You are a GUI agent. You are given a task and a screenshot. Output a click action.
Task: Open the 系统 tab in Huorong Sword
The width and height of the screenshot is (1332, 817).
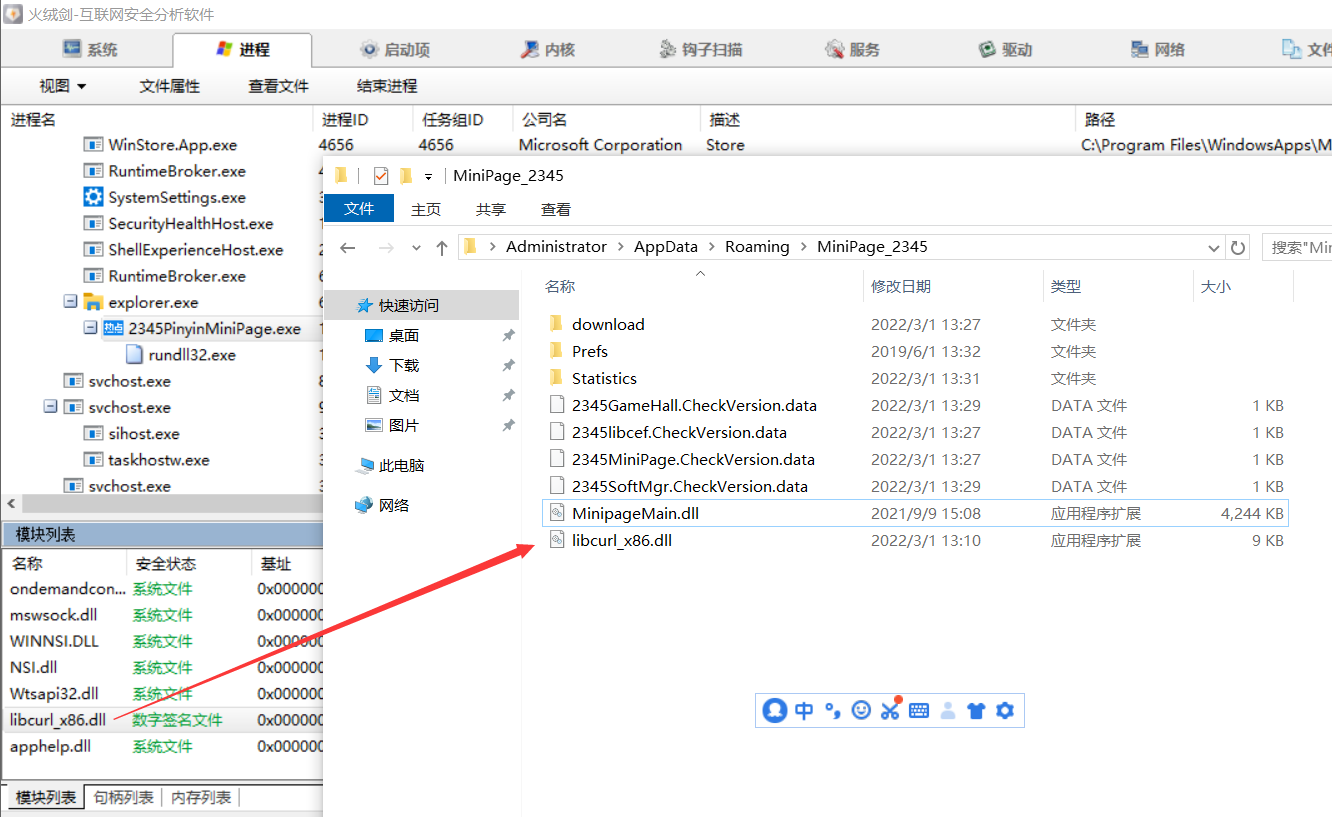(90, 50)
